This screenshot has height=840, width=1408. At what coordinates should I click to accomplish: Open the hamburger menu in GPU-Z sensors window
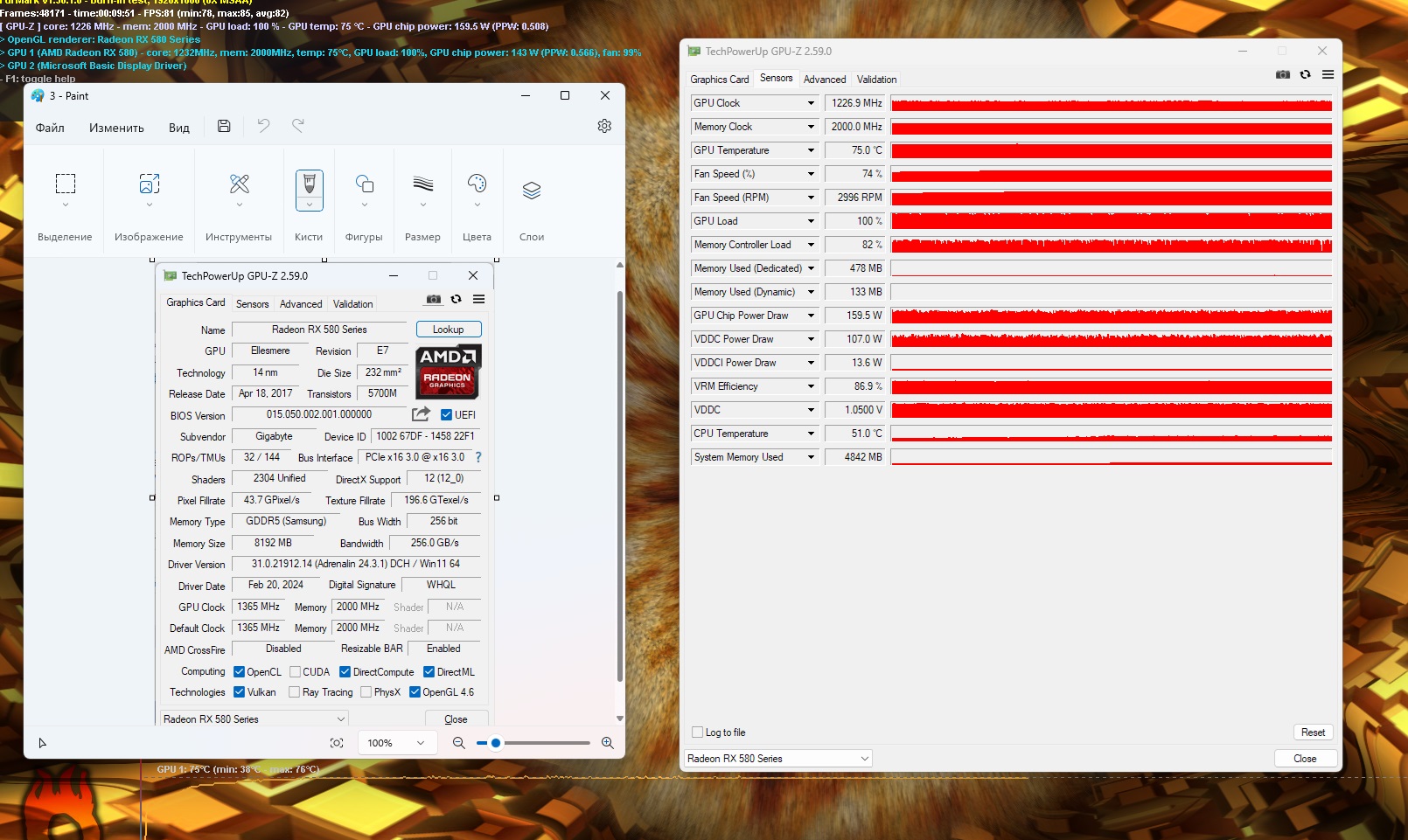click(x=1328, y=75)
